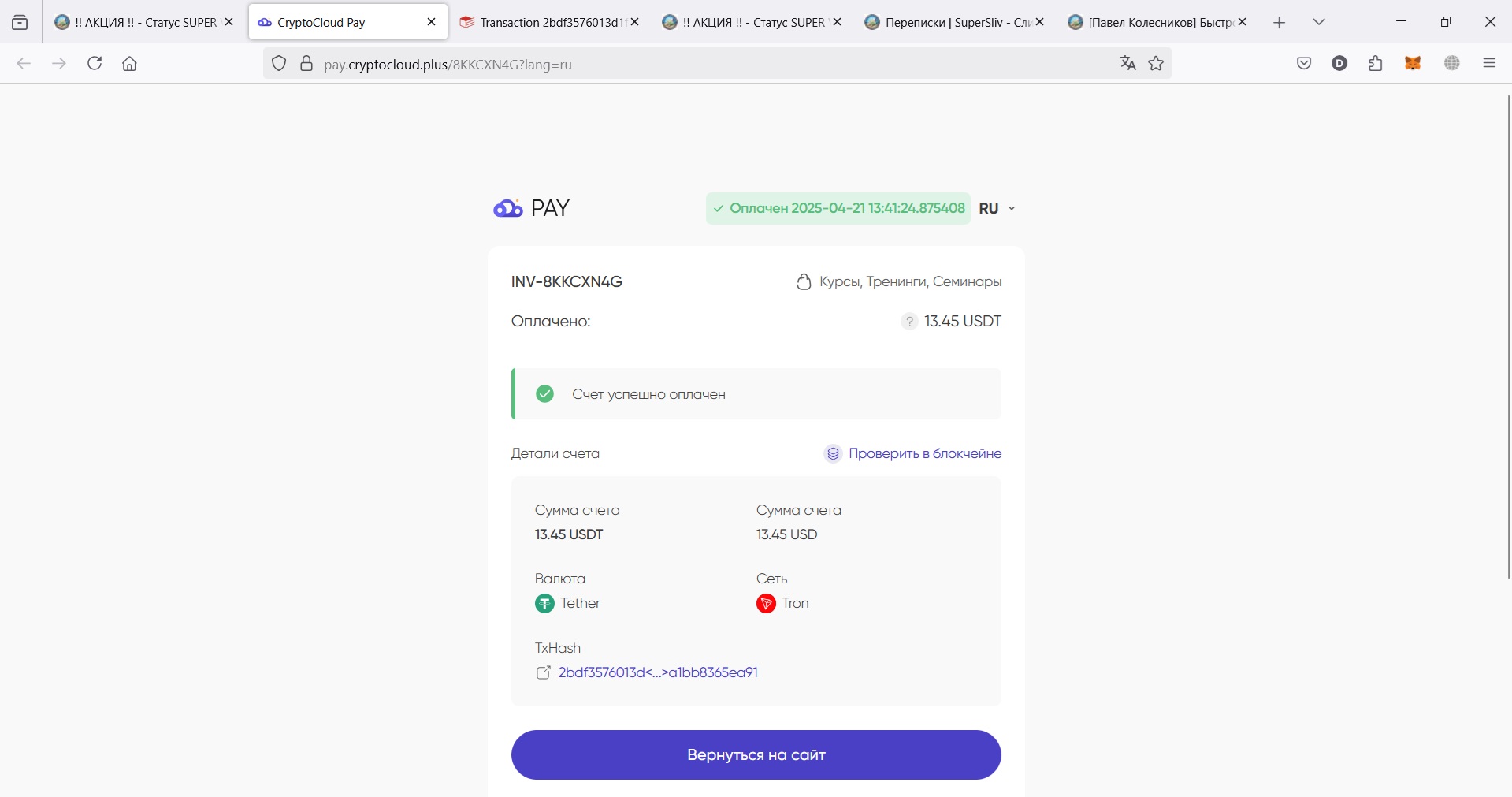Image resolution: width=1512 pixels, height=797 pixels.
Task: Open the Firefox View recent browsing button
Action: (x=20, y=22)
